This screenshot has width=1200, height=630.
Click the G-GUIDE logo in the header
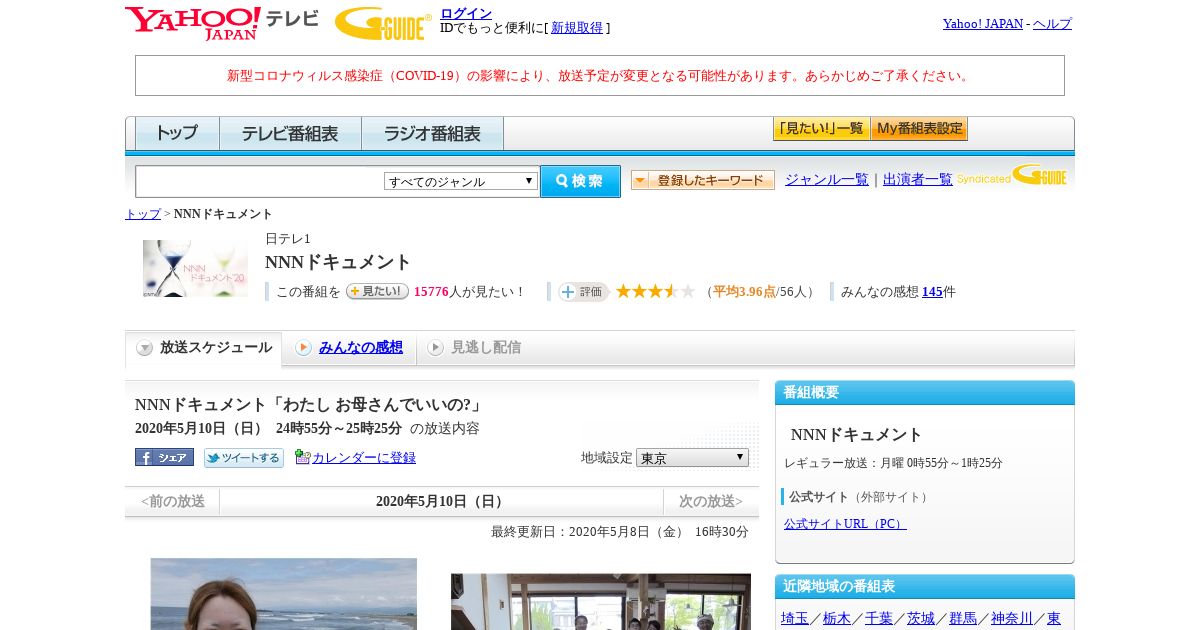click(383, 23)
